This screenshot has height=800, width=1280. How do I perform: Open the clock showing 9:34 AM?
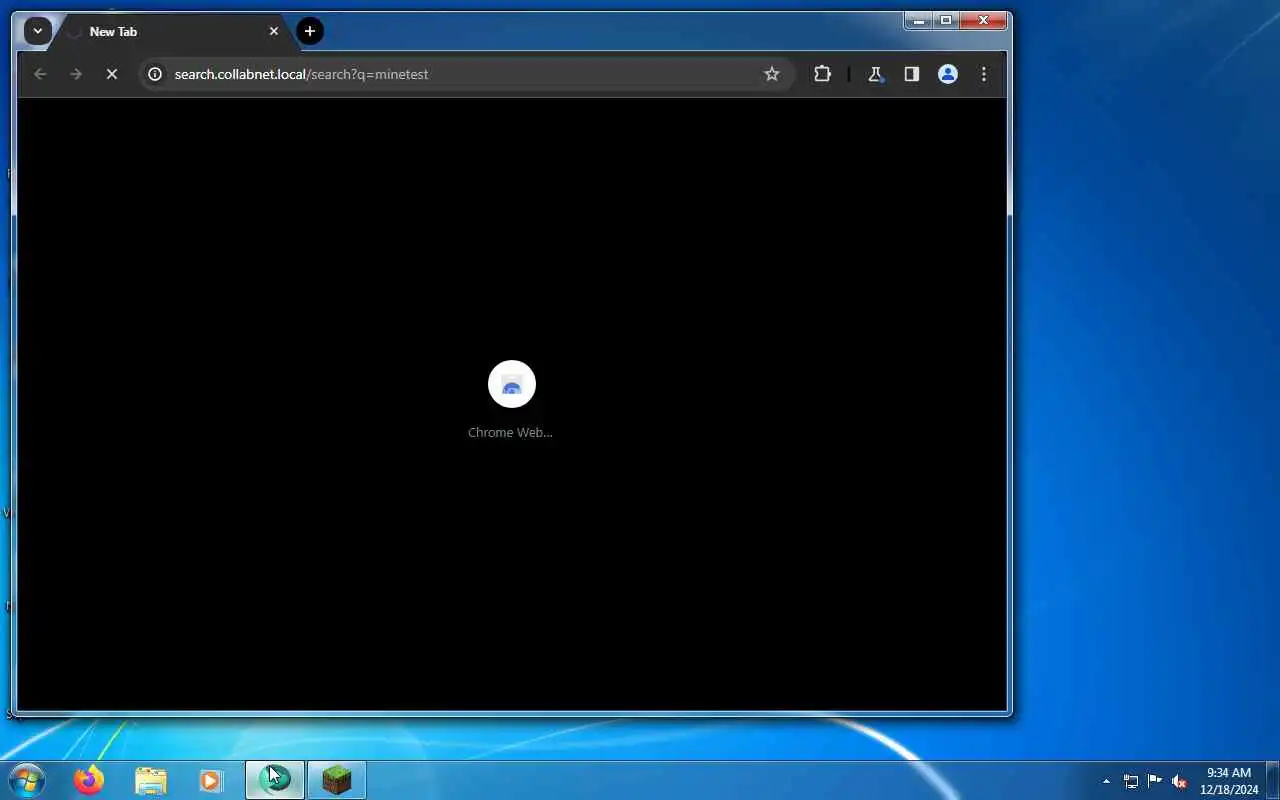tap(1229, 781)
